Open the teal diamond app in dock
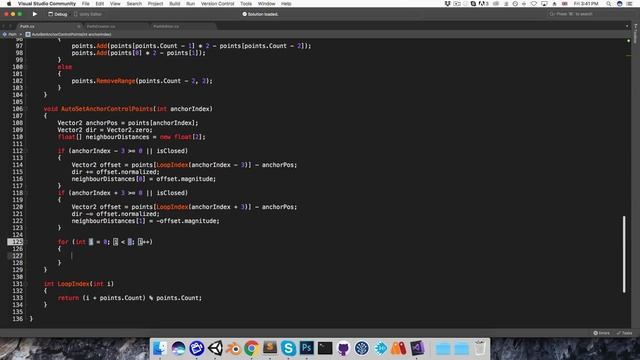The height and width of the screenshot is (360, 640). (x=380, y=348)
